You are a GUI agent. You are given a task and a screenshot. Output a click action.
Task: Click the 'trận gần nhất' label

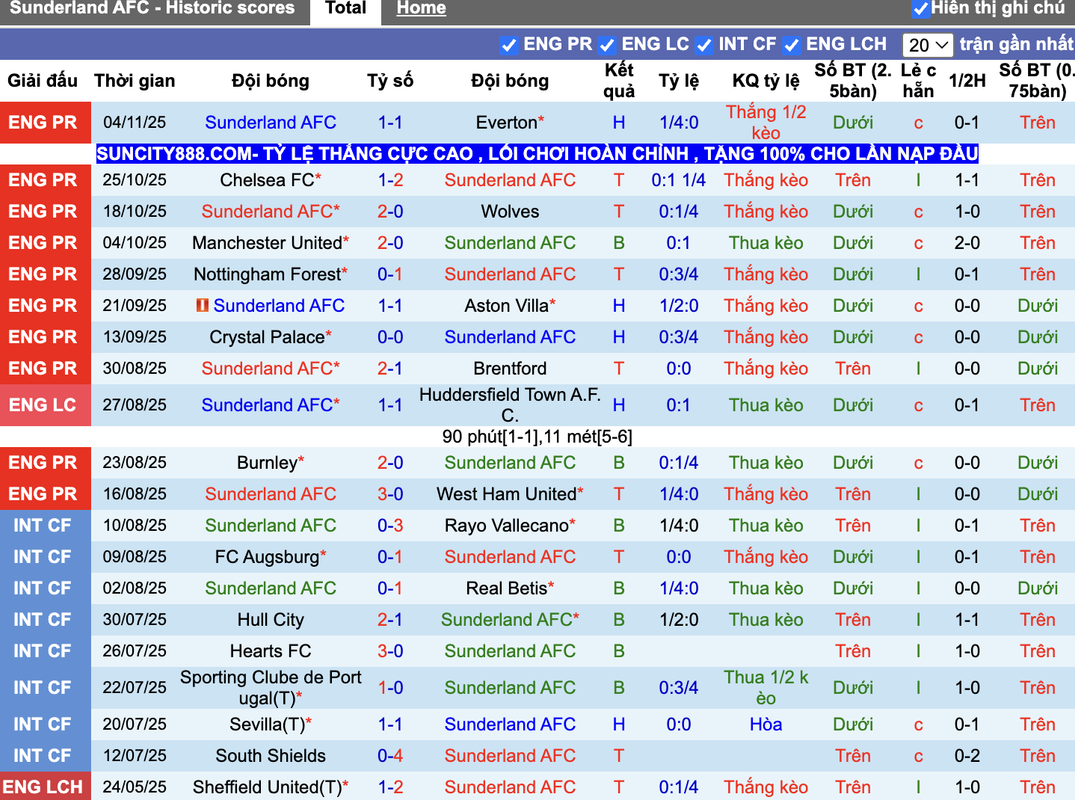tap(1016, 45)
